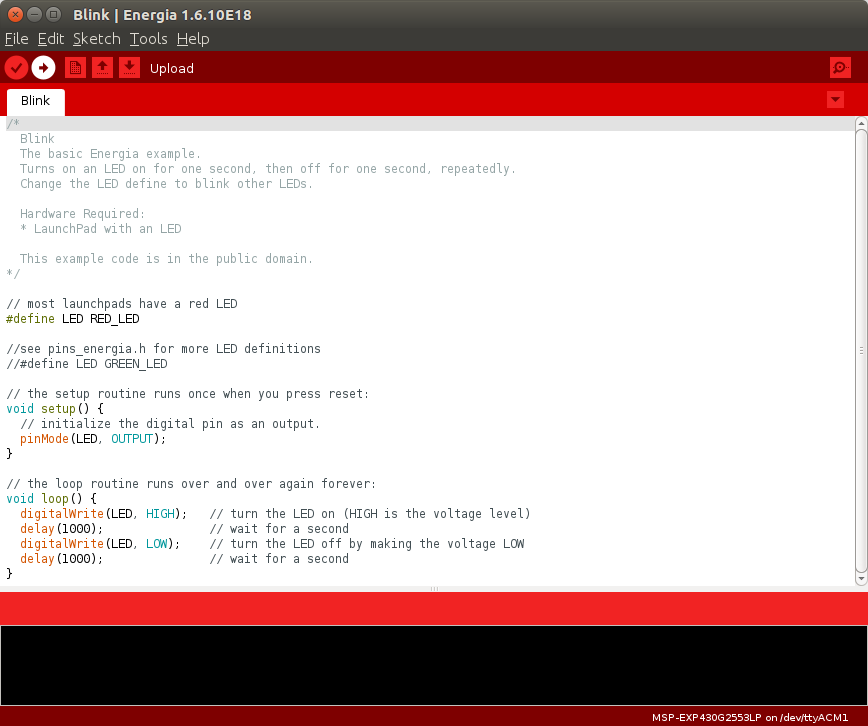This screenshot has width=868, height=726.
Task: Open the Tools menu
Action: coord(149,39)
